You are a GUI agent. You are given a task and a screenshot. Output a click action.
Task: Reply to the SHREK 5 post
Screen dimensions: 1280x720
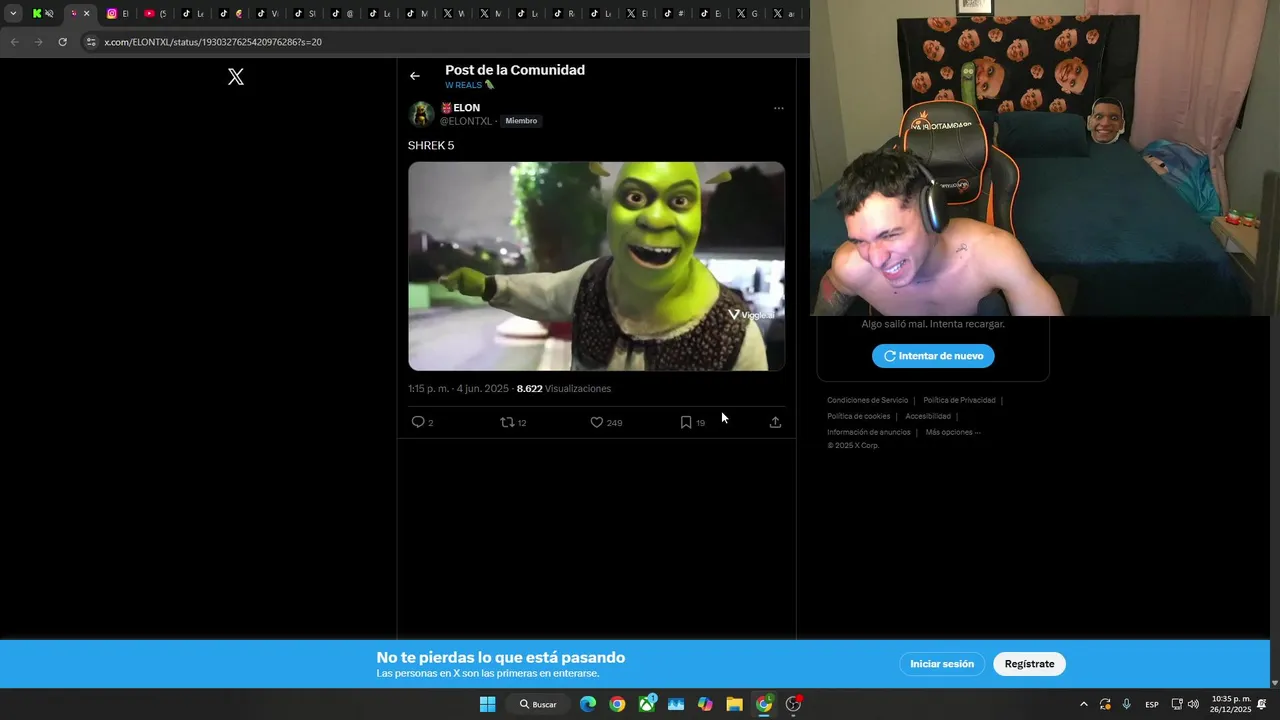[x=422, y=422]
